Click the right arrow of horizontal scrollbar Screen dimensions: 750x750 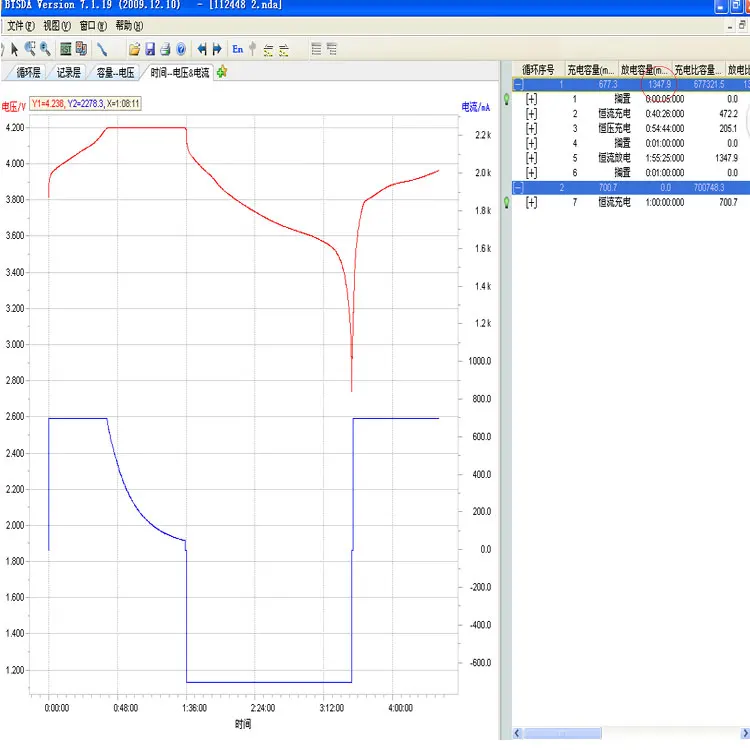[x=745, y=734]
